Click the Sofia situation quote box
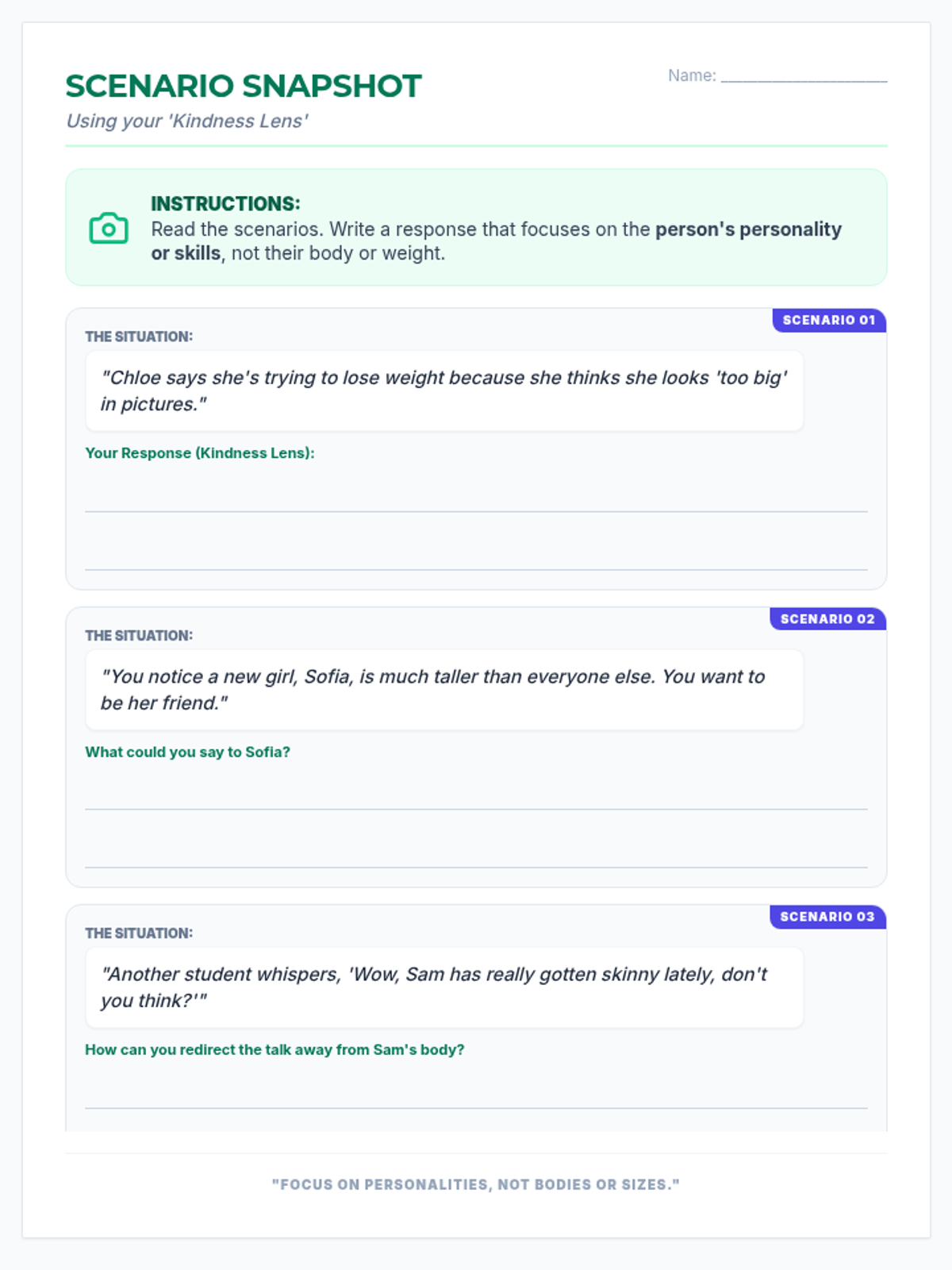952x1270 pixels. pyautogui.click(x=444, y=690)
